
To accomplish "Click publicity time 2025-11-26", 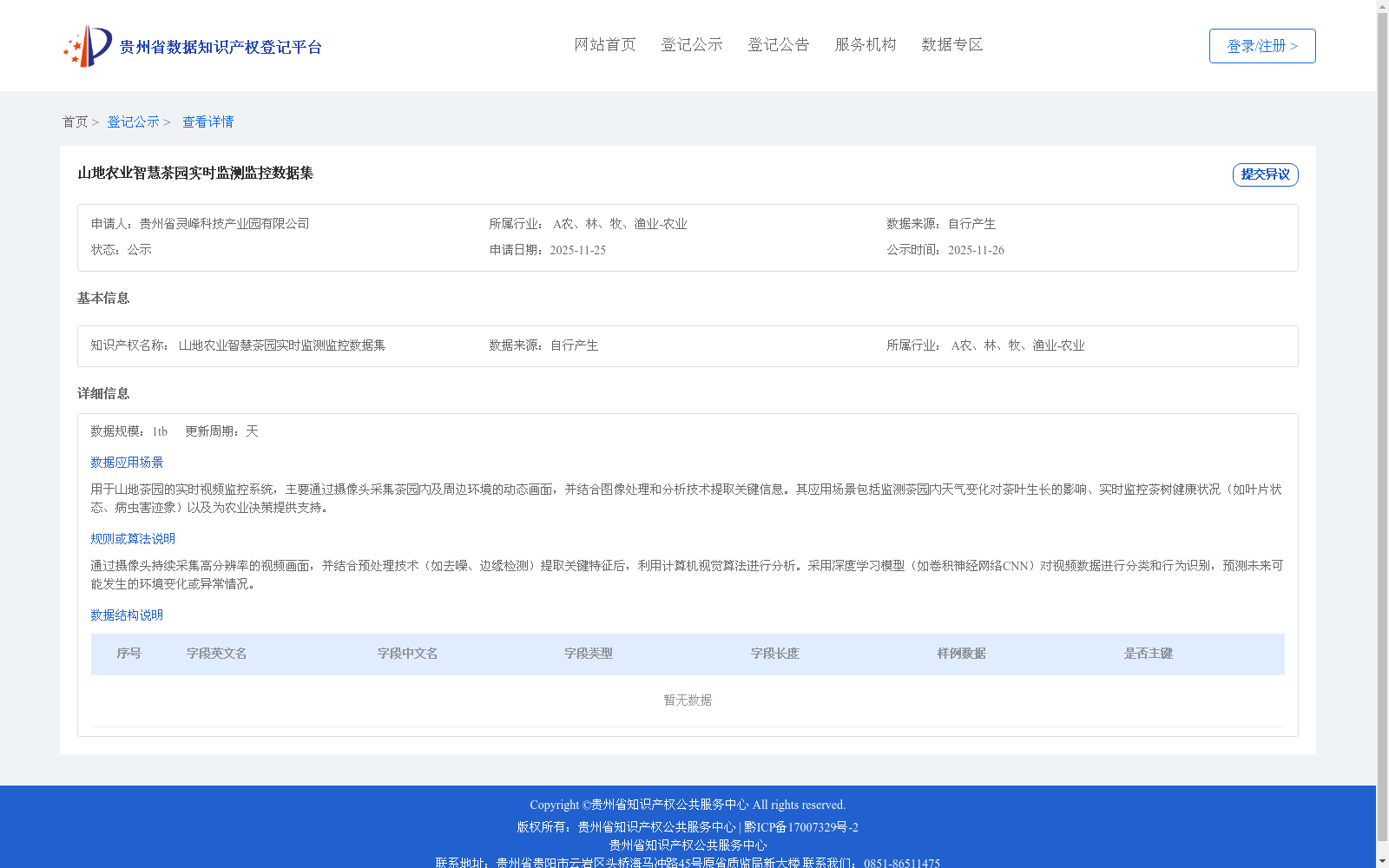I will (976, 250).
